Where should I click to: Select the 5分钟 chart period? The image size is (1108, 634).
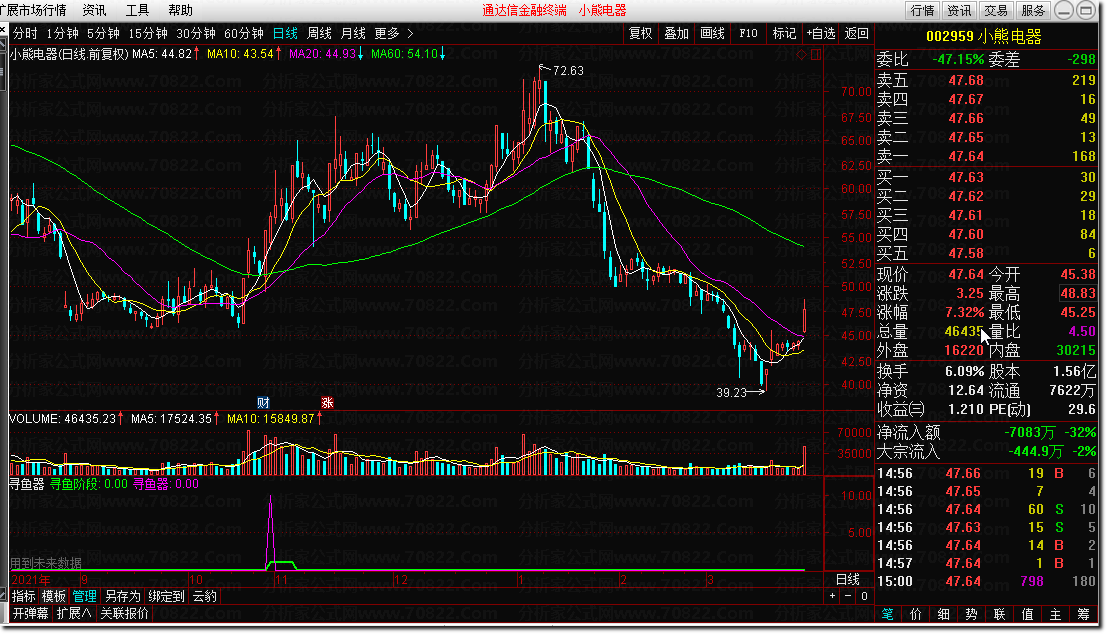(103, 33)
